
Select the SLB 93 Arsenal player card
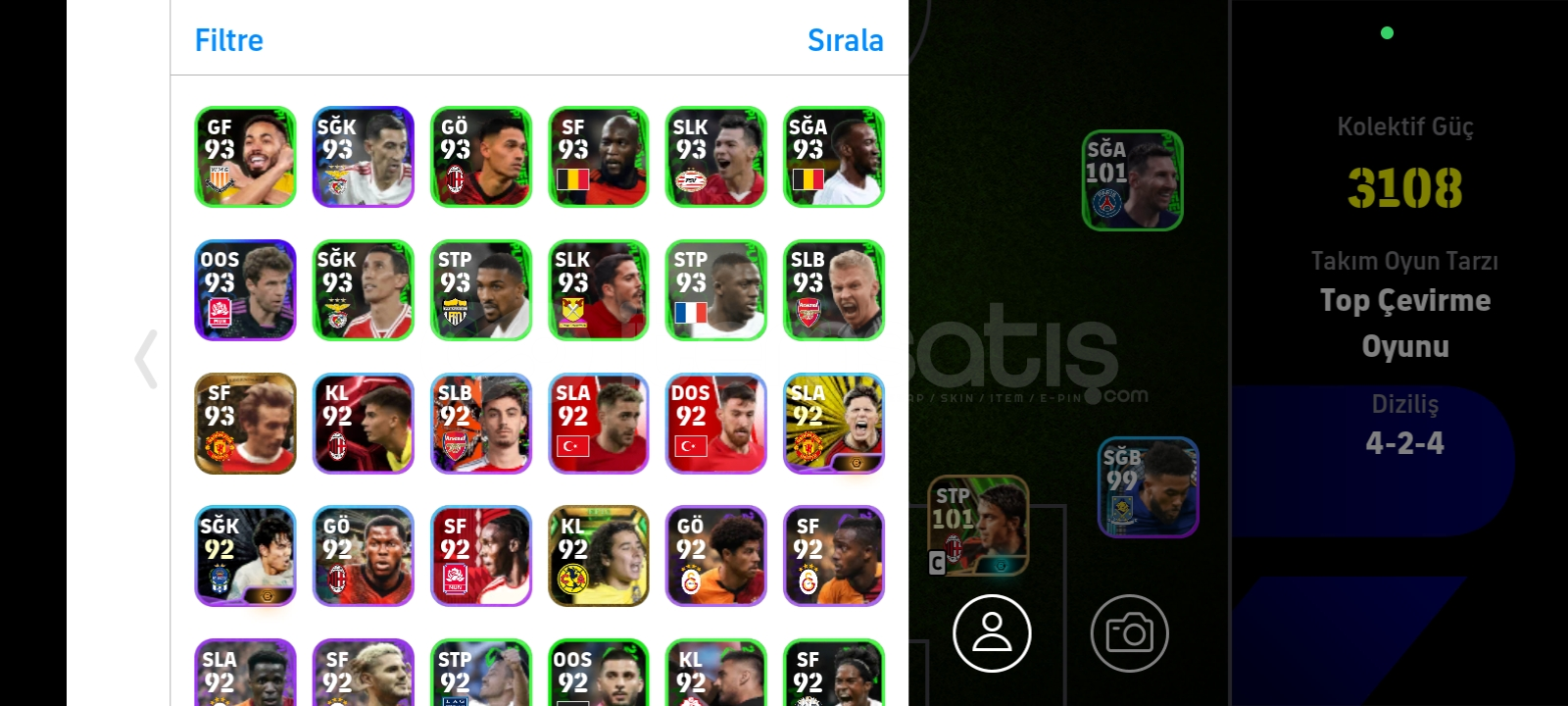(x=834, y=290)
